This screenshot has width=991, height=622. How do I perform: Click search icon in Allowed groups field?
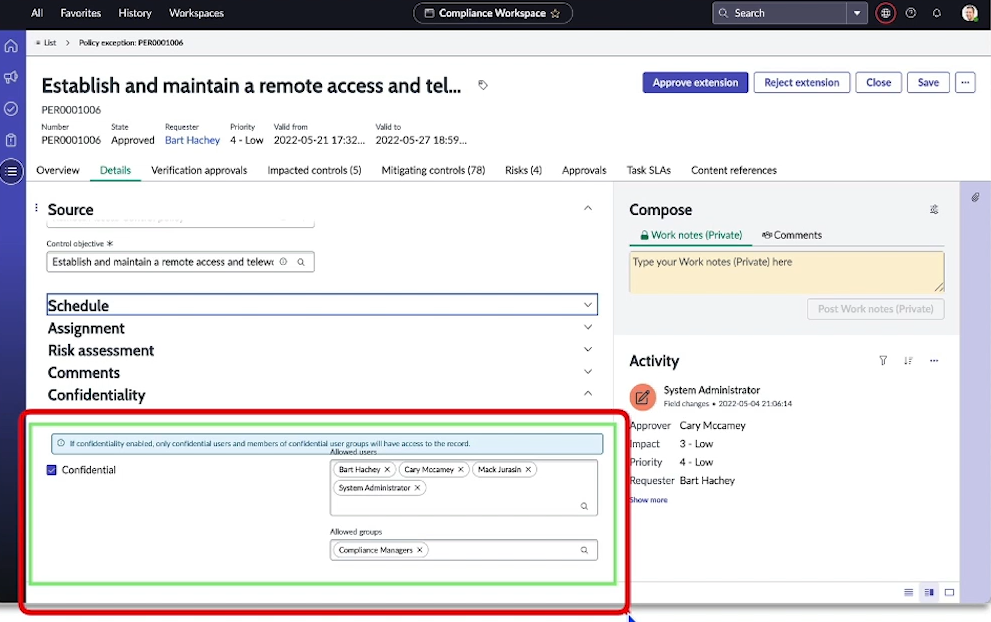point(584,550)
